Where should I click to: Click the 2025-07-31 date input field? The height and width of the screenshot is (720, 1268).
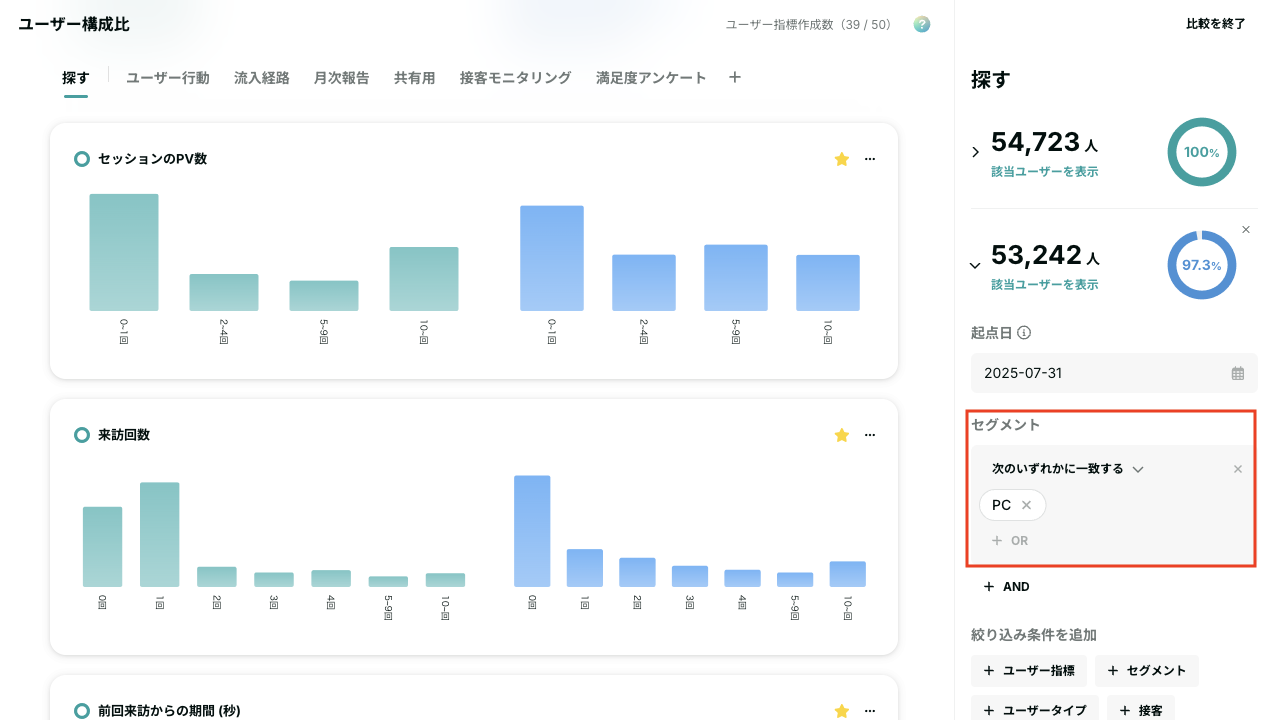[1114, 373]
